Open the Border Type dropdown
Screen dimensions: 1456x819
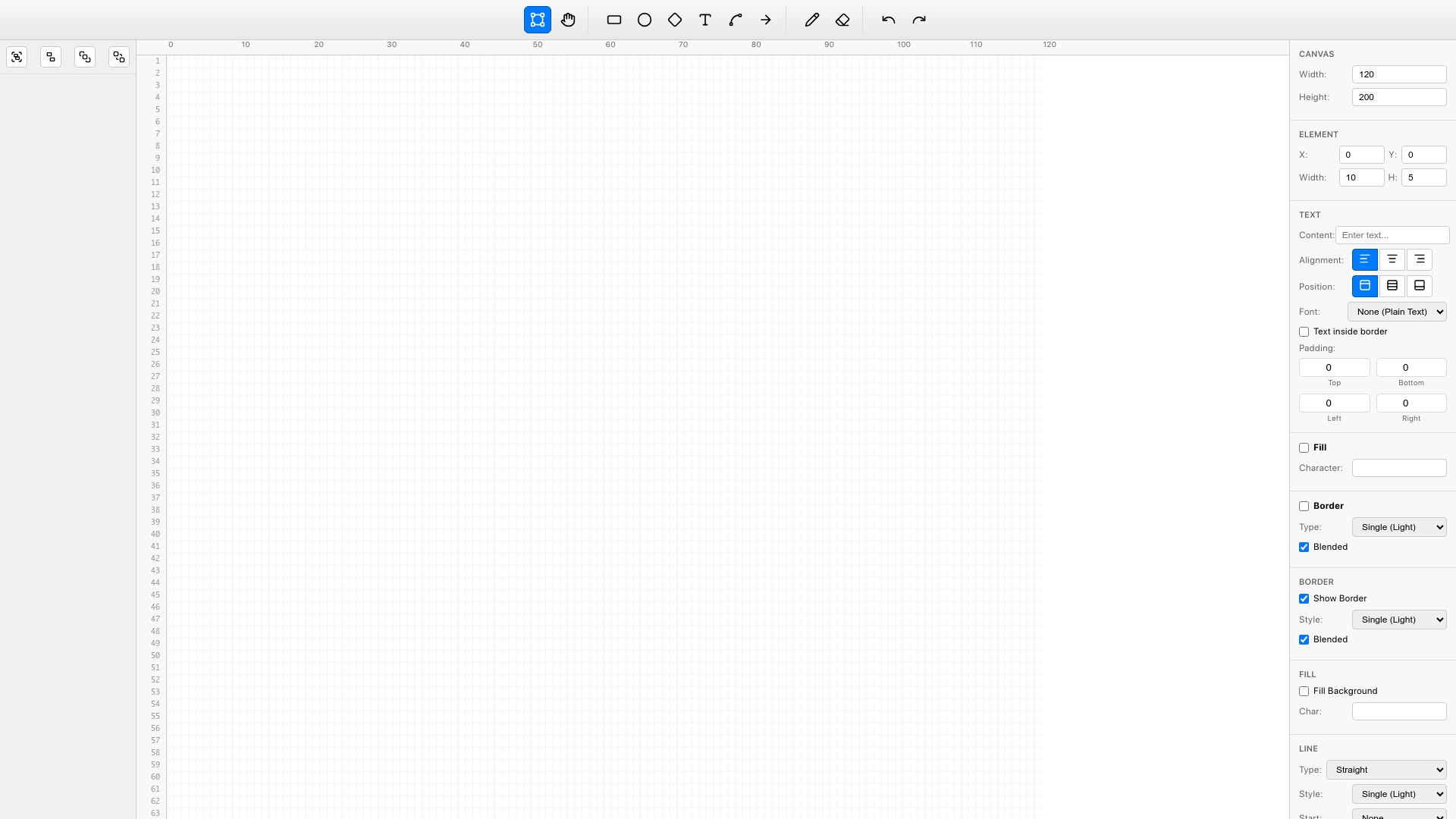coord(1399,527)
